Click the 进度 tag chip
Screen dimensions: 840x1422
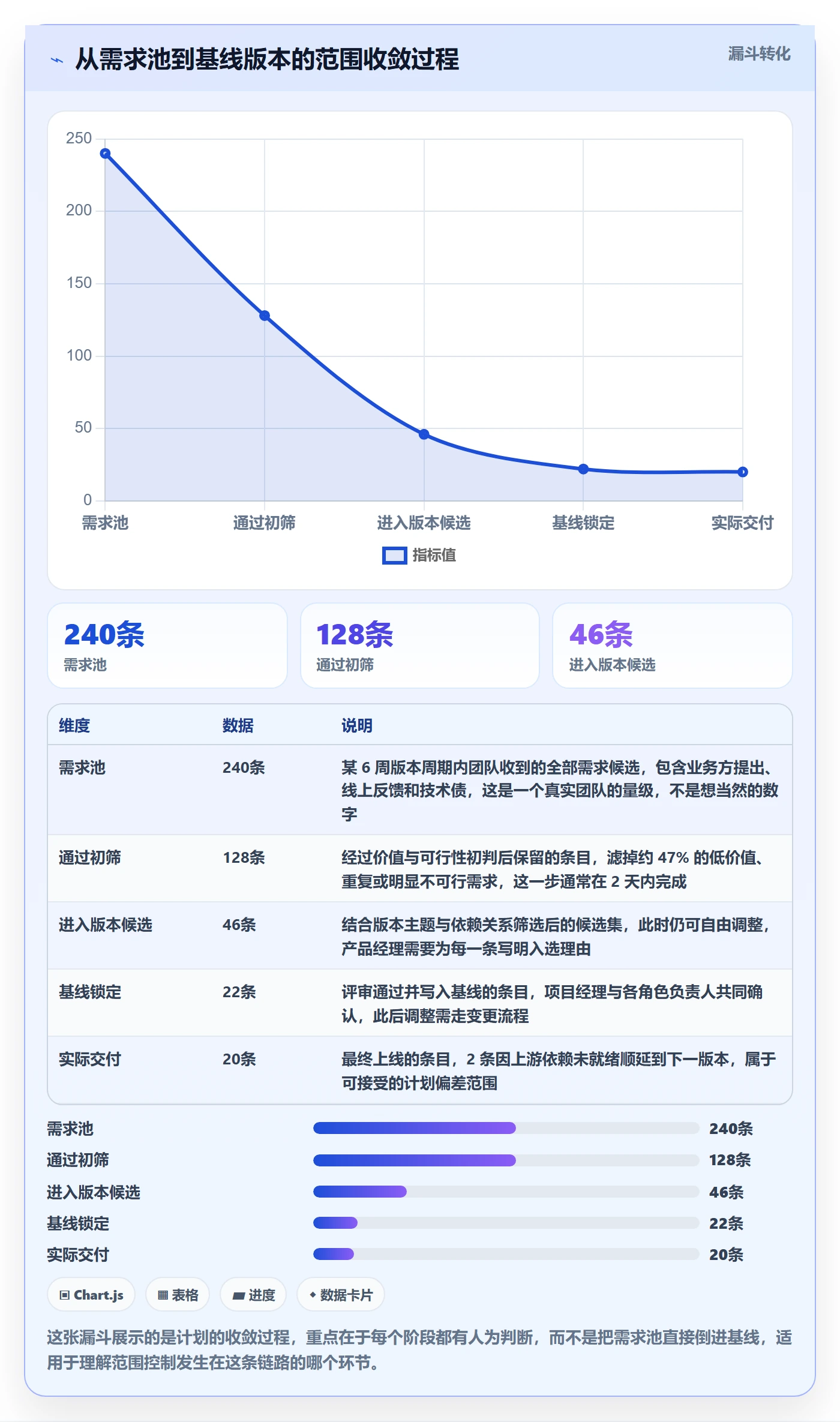253,1295
